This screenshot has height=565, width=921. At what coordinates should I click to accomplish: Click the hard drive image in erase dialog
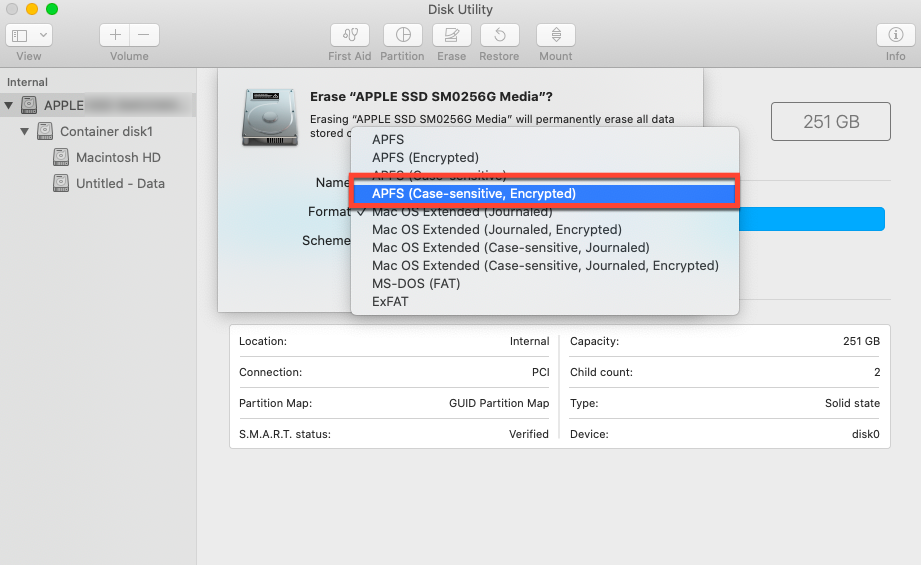pos(270,117)
